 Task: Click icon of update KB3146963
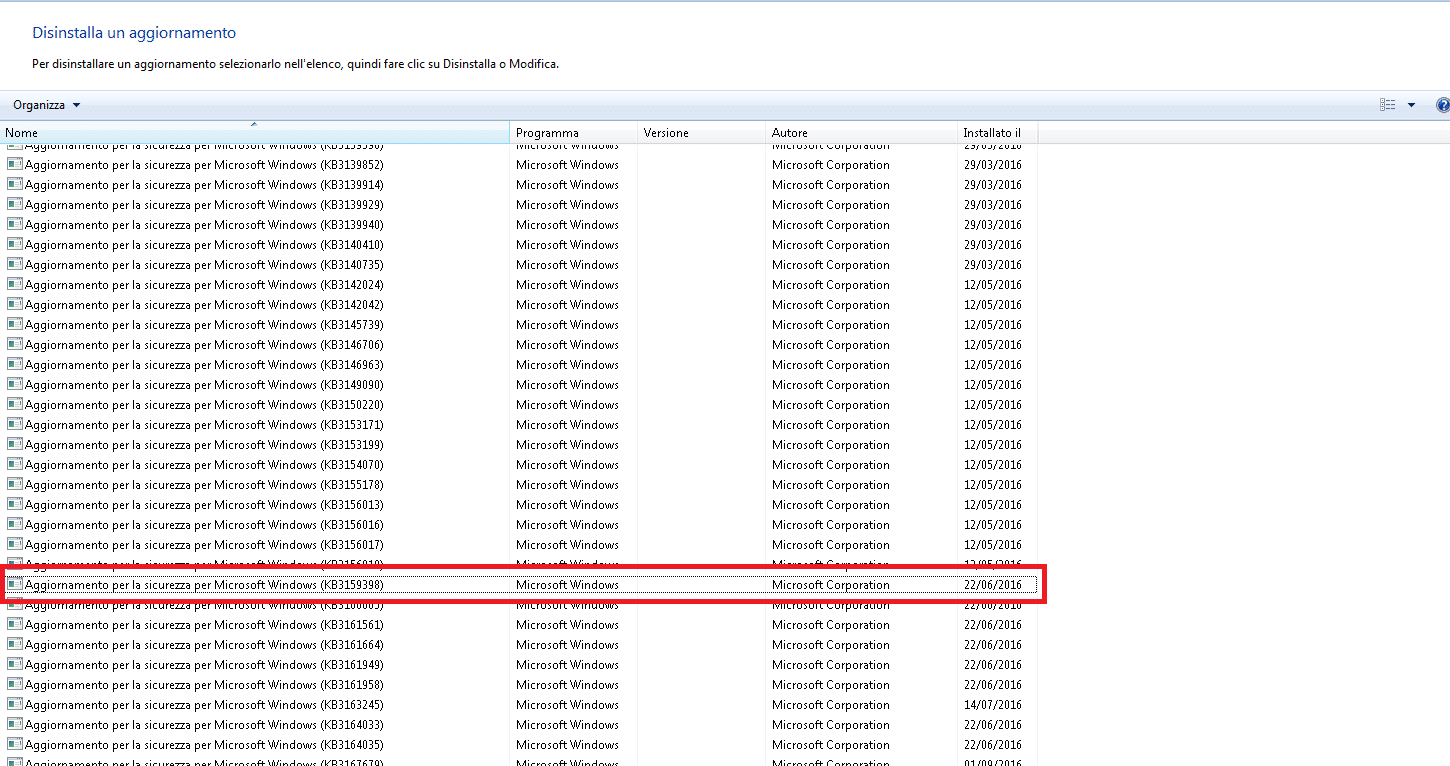click(15, 365)
